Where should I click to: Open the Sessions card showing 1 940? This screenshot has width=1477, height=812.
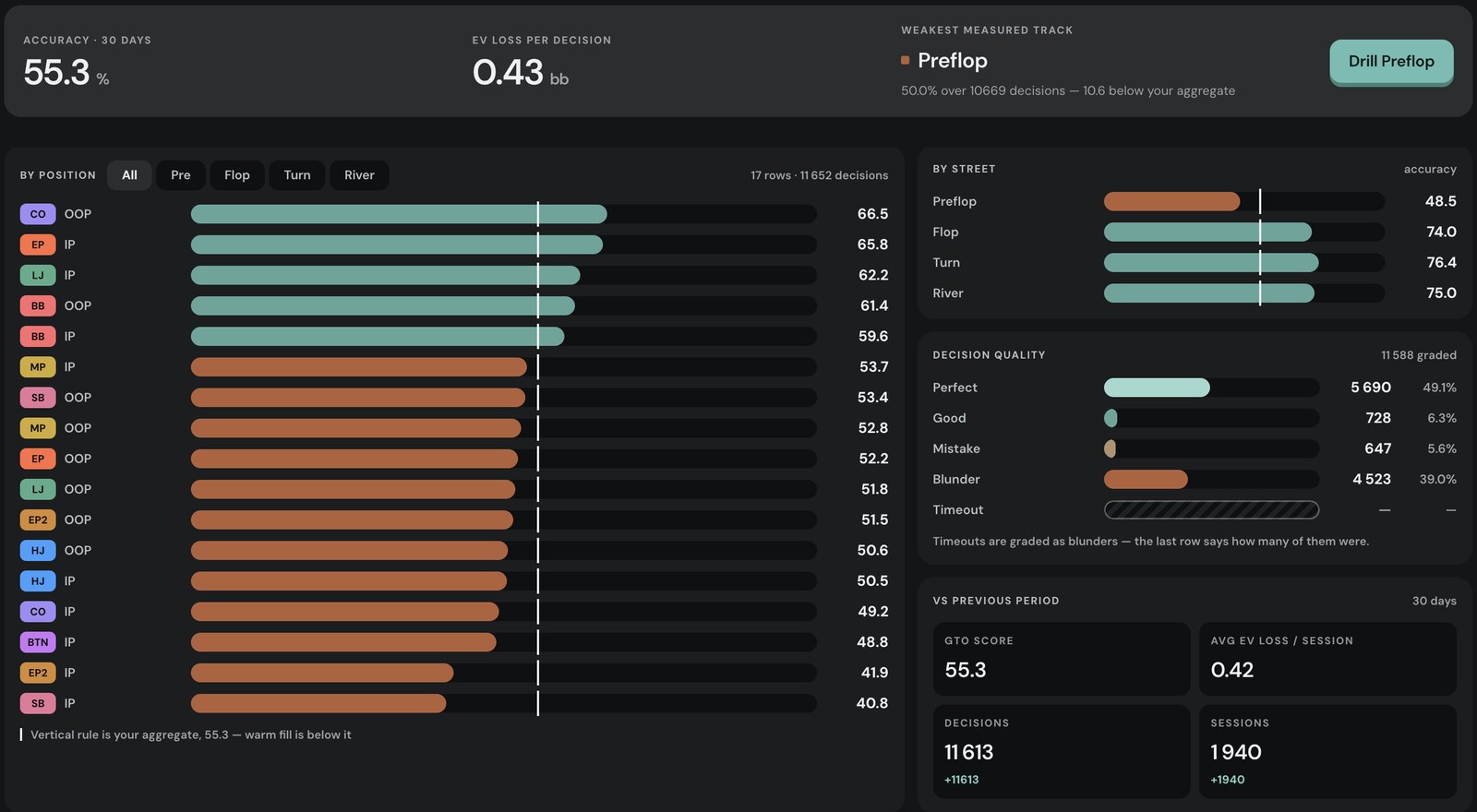(1327, 751)
